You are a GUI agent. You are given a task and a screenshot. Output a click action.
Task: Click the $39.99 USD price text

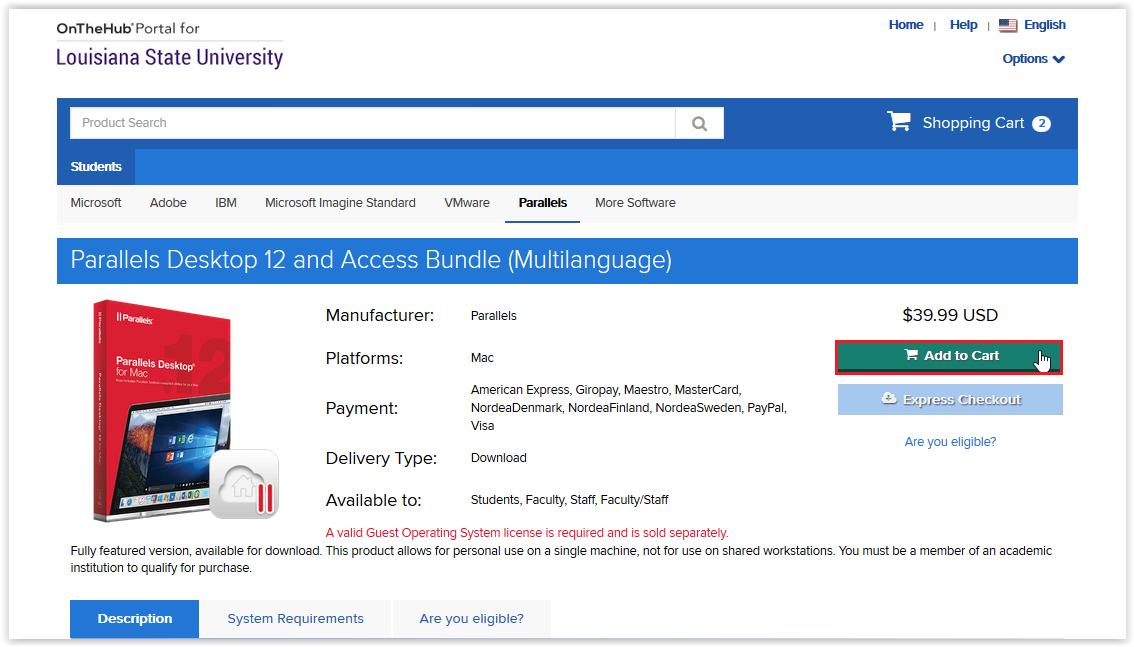pyautogui.click(x=950, y=315)
